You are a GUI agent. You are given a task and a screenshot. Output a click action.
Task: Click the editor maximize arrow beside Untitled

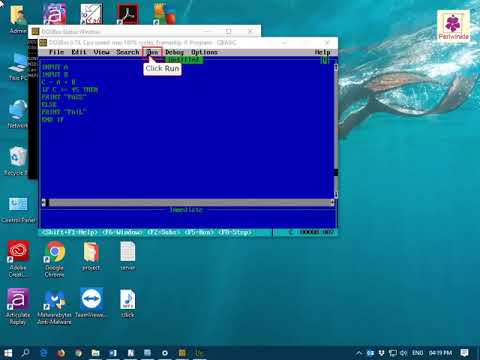[x=324, y=60]
